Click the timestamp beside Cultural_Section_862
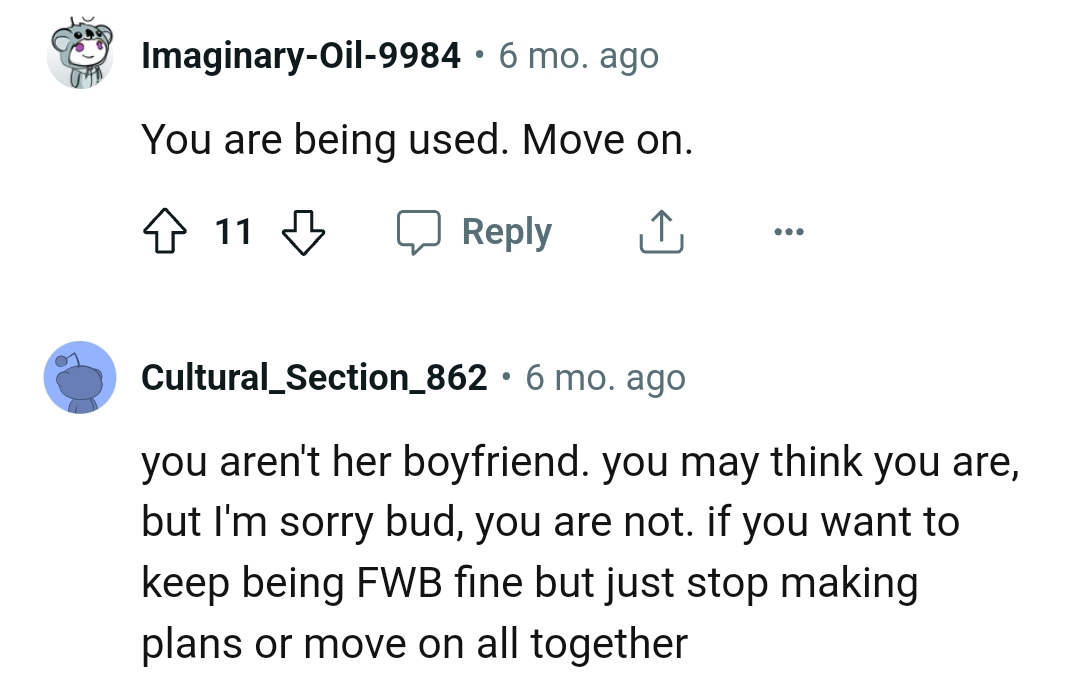The width and height of the screenshot is (1080, 699). pos(606,378)
